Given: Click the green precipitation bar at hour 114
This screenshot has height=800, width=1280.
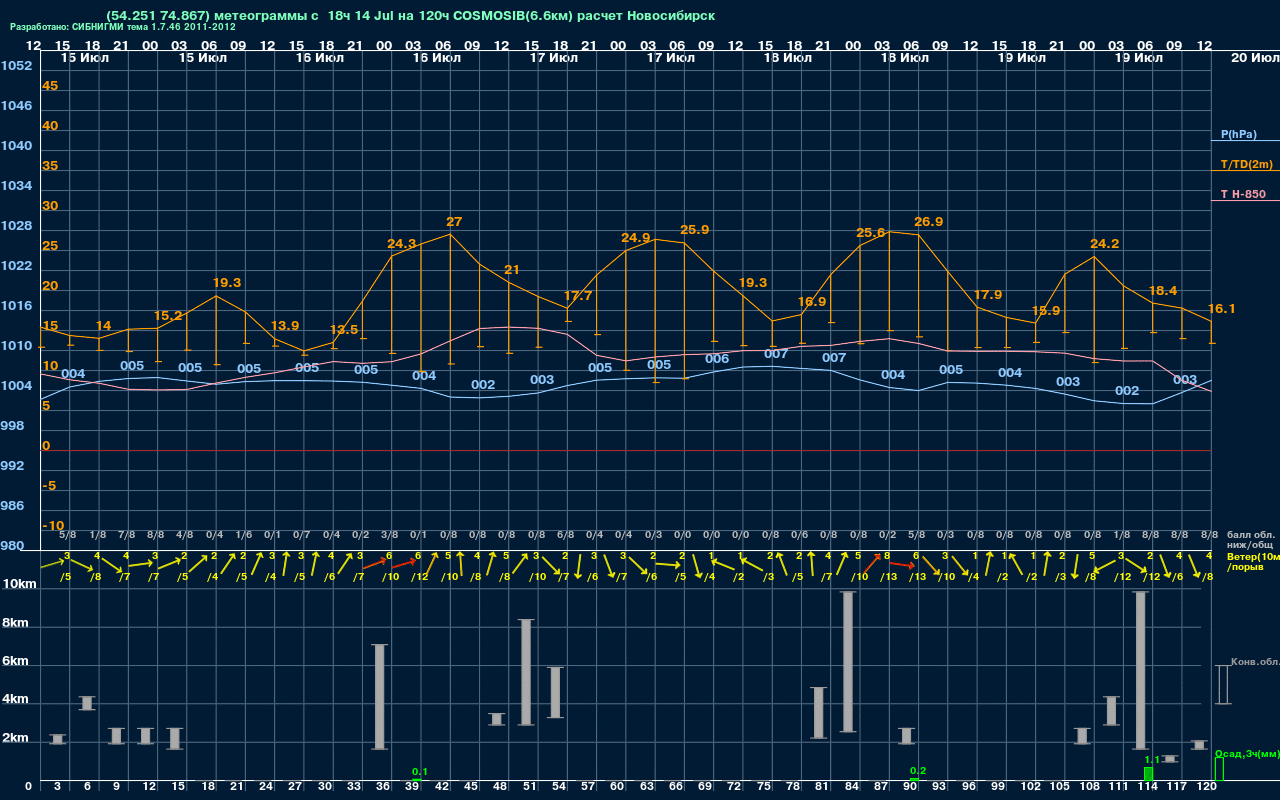Looking at the screenshot, I should pos(1149,774).
